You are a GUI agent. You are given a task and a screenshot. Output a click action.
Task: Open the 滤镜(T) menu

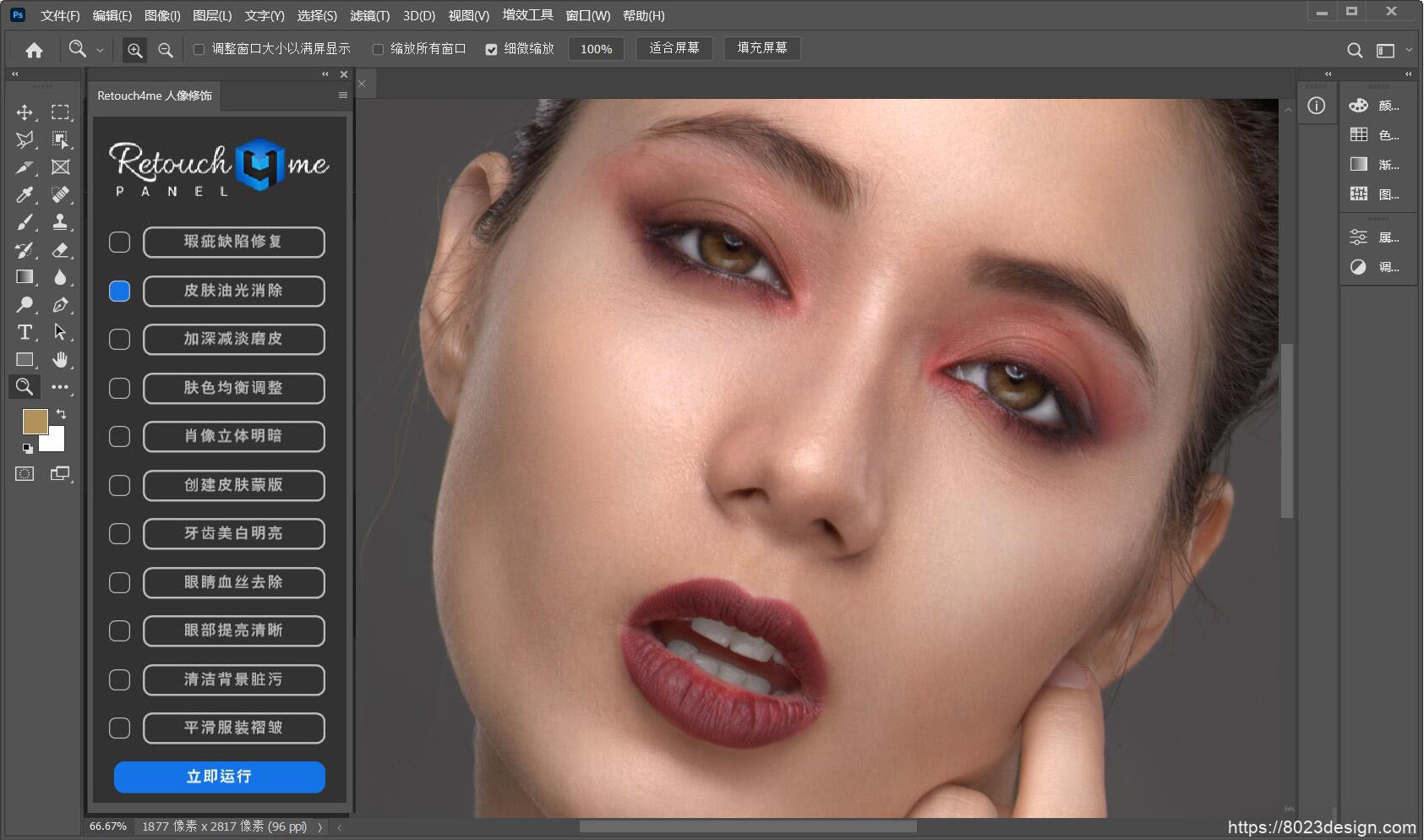click(369, 15)
